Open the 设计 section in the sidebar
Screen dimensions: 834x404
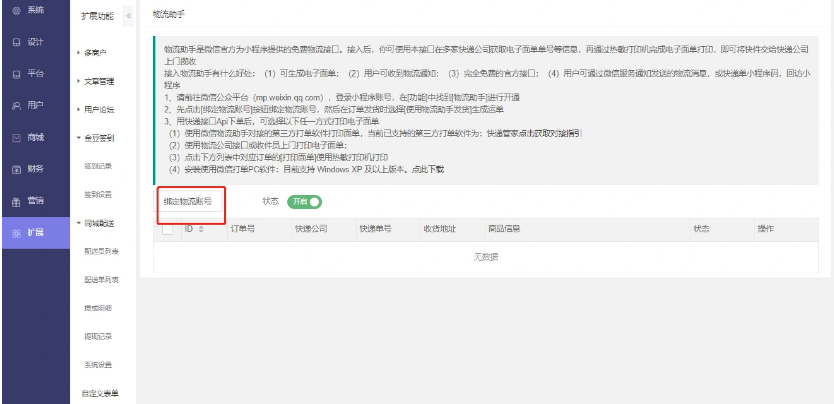(x=36, y=42)
